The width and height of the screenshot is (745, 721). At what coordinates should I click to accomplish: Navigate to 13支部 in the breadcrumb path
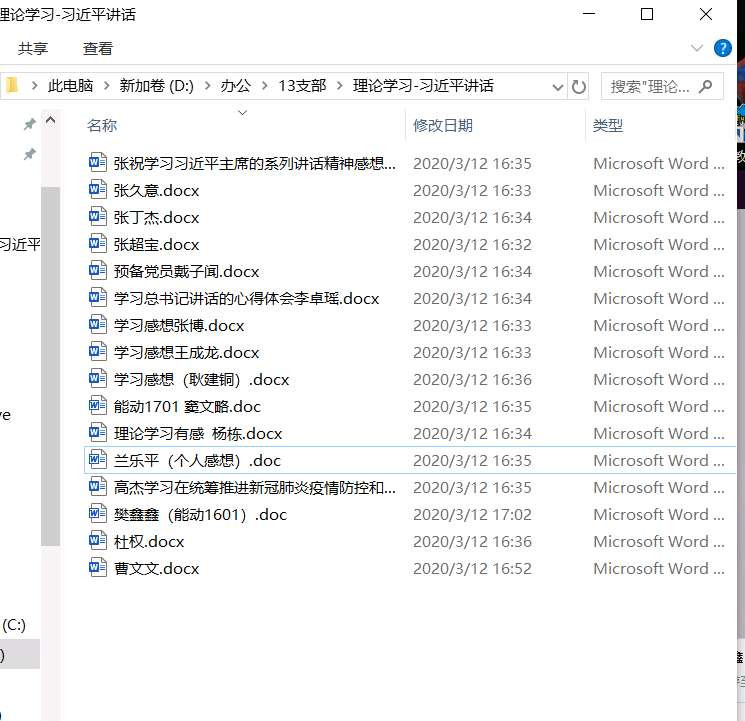pyautogui.click(x=302, y=86)
